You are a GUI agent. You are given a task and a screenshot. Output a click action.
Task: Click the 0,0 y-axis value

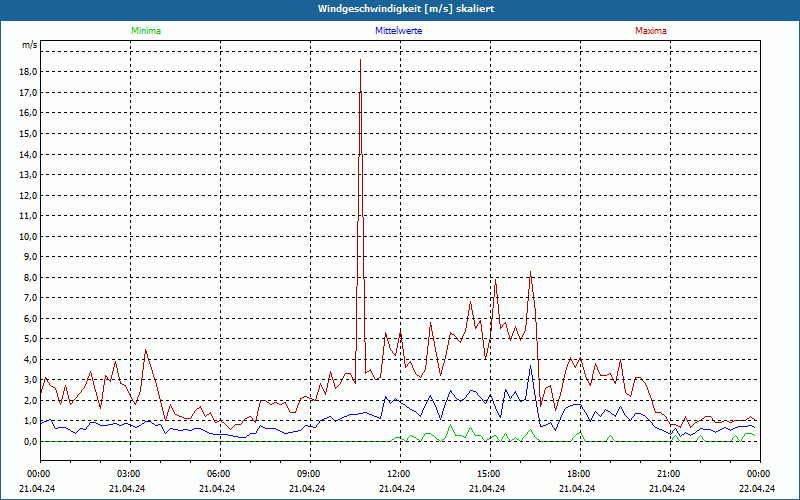tap(30, 442)
